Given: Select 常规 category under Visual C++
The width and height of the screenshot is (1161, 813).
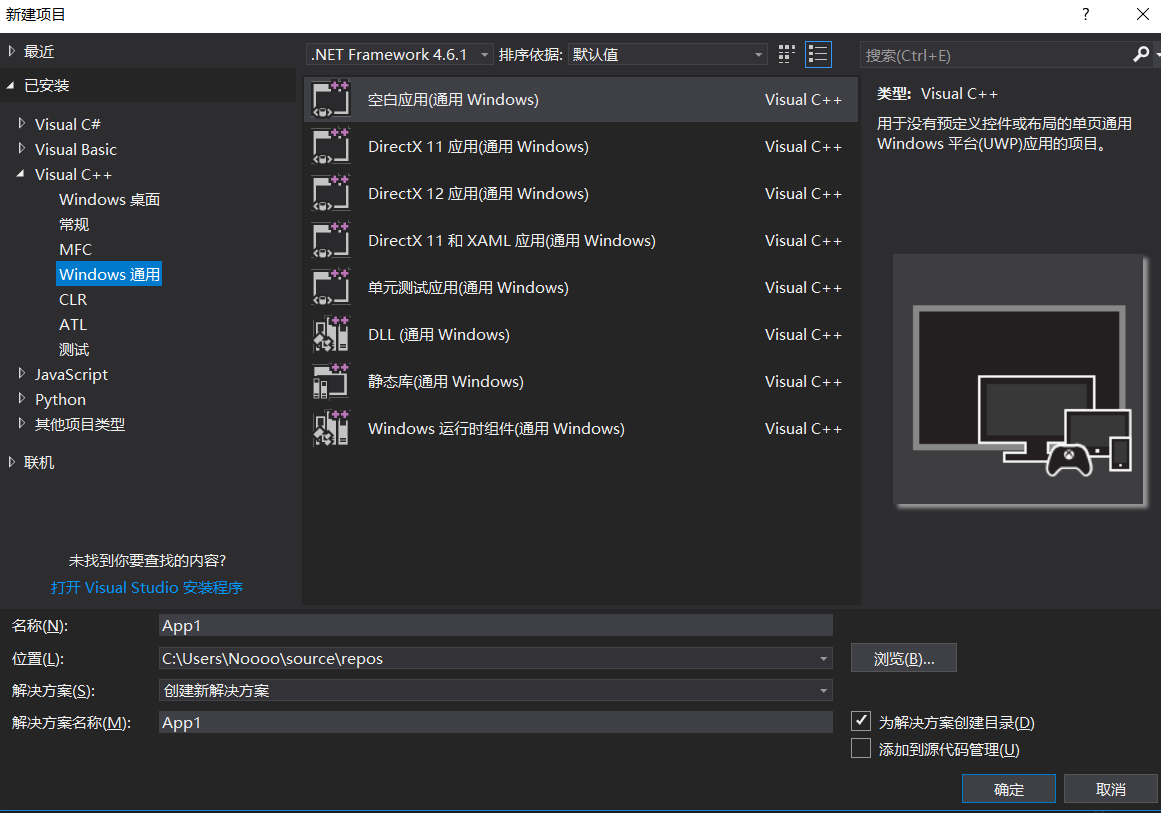Looking at the screenshot, I should pyautogui.click(x=74, y=224).
